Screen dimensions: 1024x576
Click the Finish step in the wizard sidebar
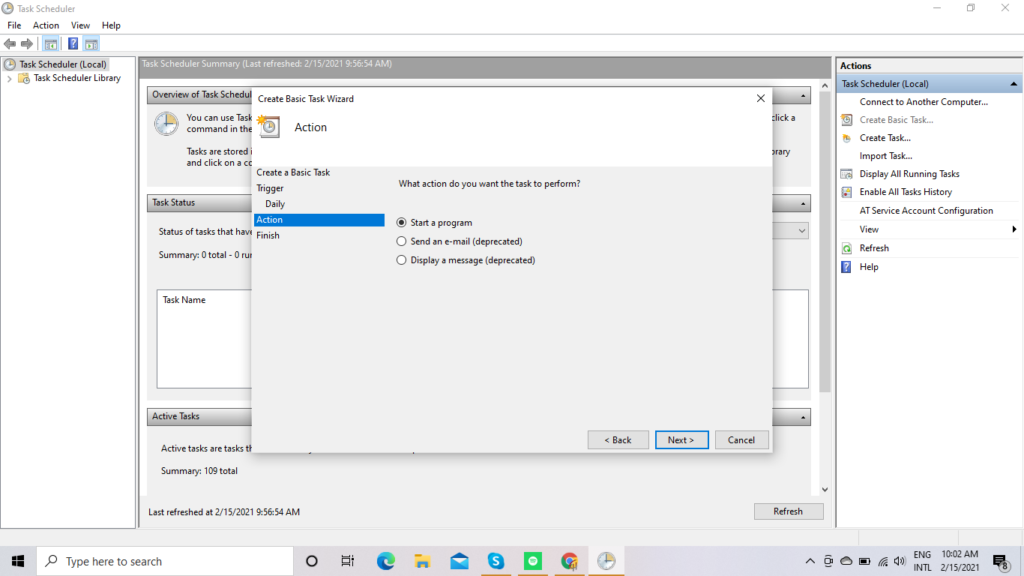coord(268,236)
